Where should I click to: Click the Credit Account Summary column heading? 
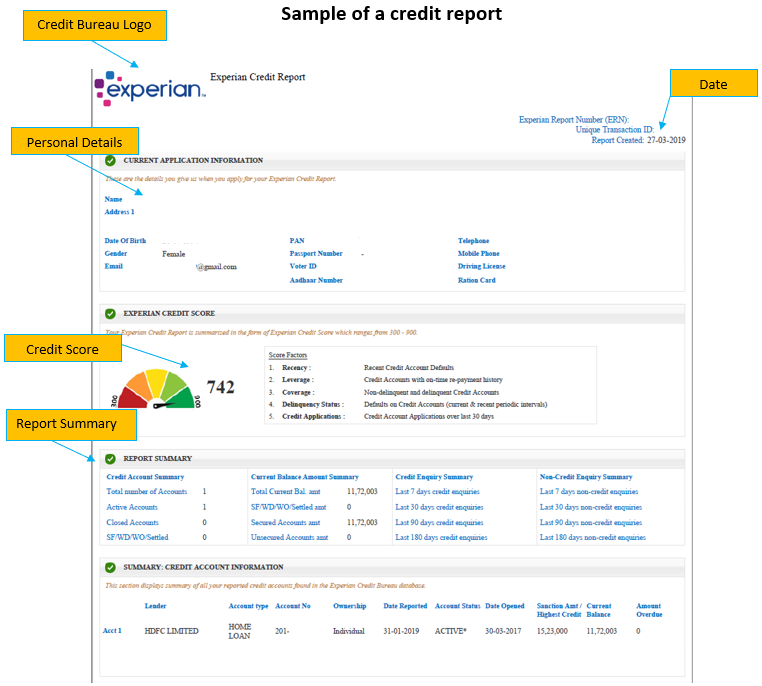[145, 477]
